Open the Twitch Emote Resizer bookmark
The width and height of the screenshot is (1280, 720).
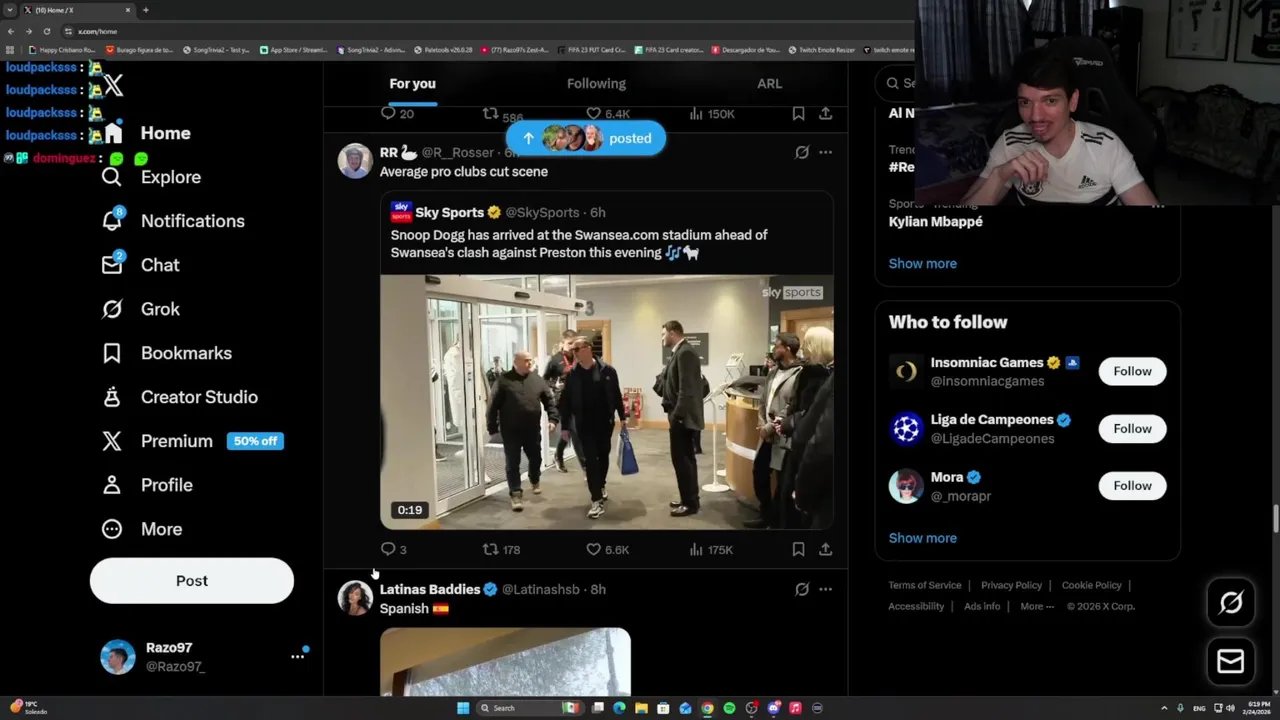coord(822,50)
